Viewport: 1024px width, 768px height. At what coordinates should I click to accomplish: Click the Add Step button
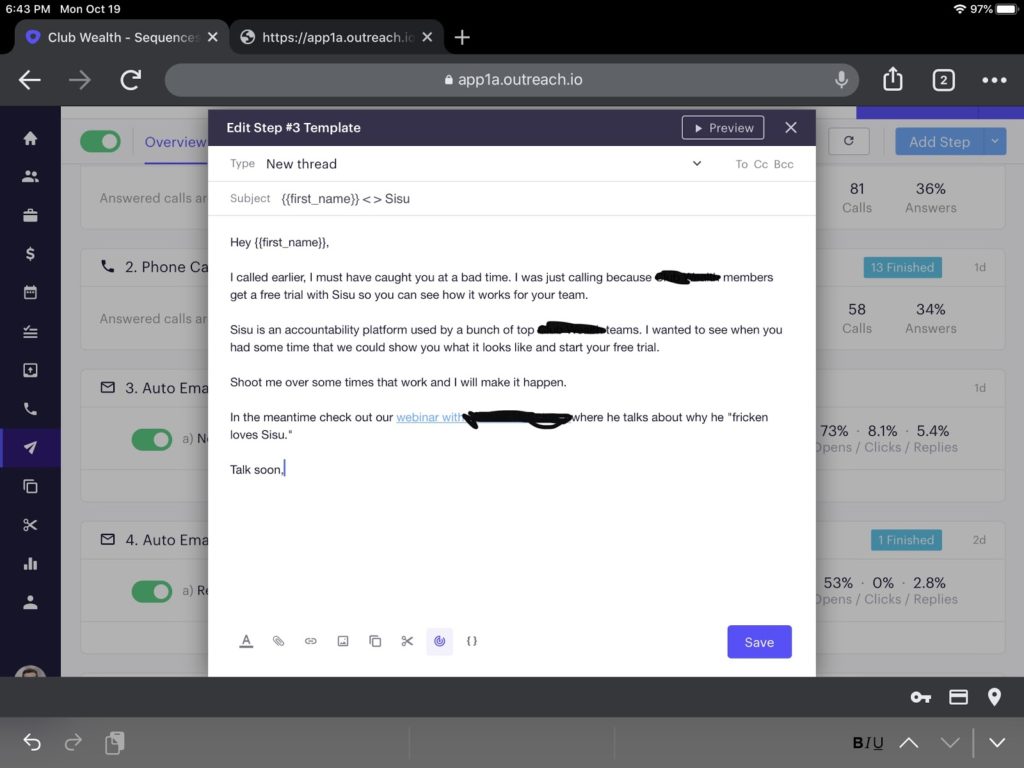940,142
